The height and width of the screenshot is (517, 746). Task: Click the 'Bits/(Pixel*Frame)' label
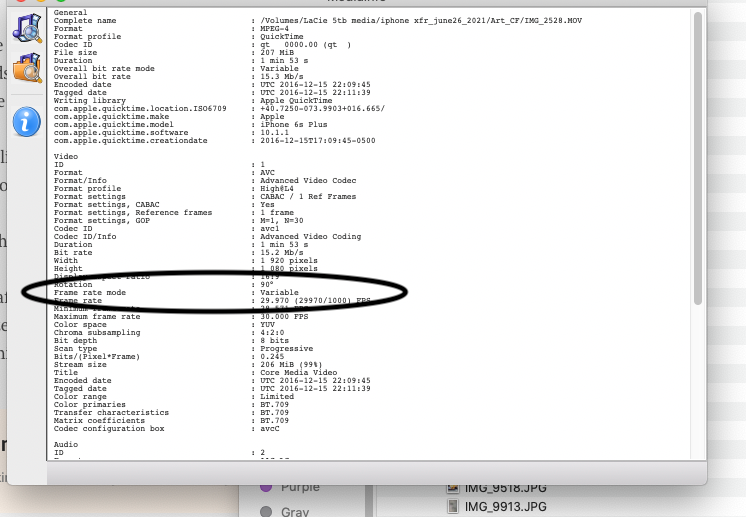[x=97, y=356]
